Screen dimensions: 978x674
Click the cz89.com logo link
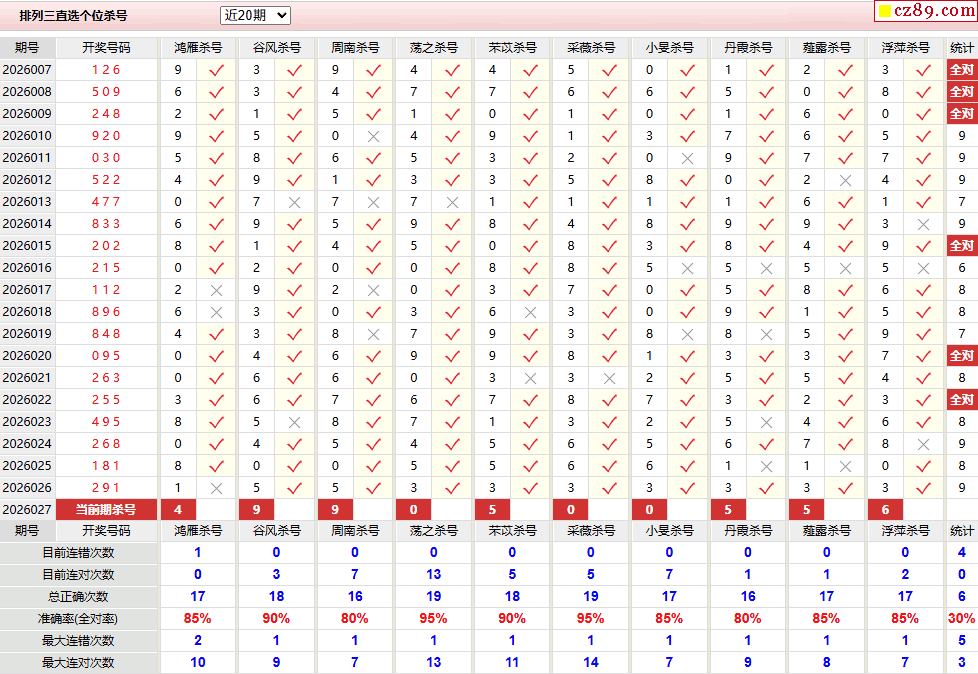click(934, 11)
